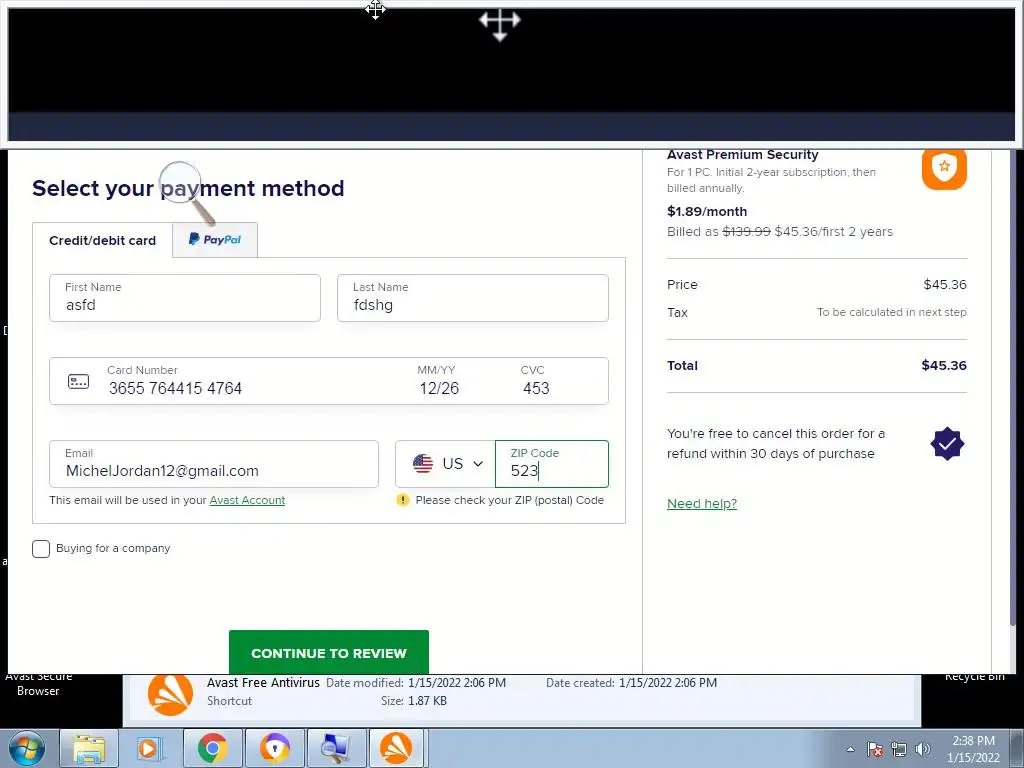
Task: Click the Avast Premium Security product title
Action: click(743, 155)
